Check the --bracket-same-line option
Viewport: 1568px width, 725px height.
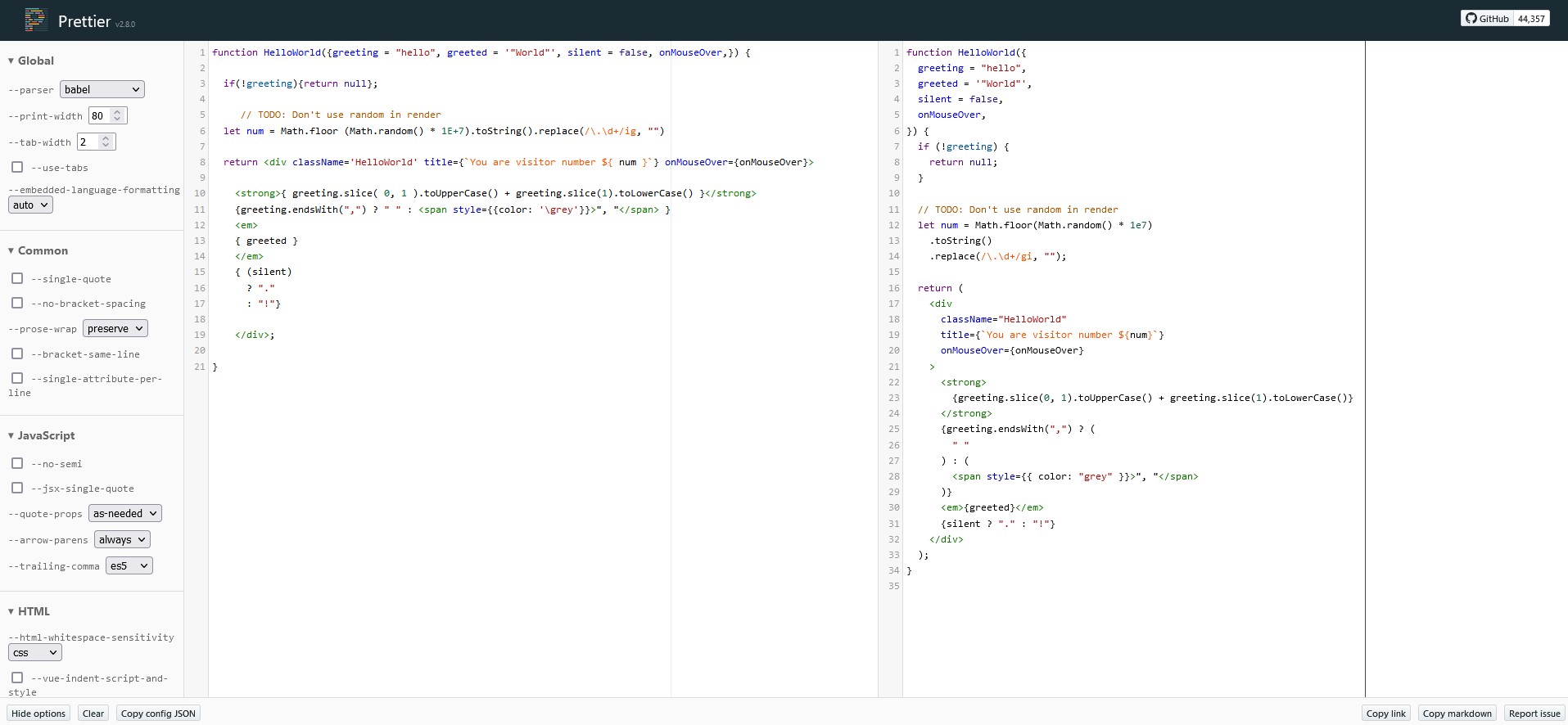(x=17, y=353)
